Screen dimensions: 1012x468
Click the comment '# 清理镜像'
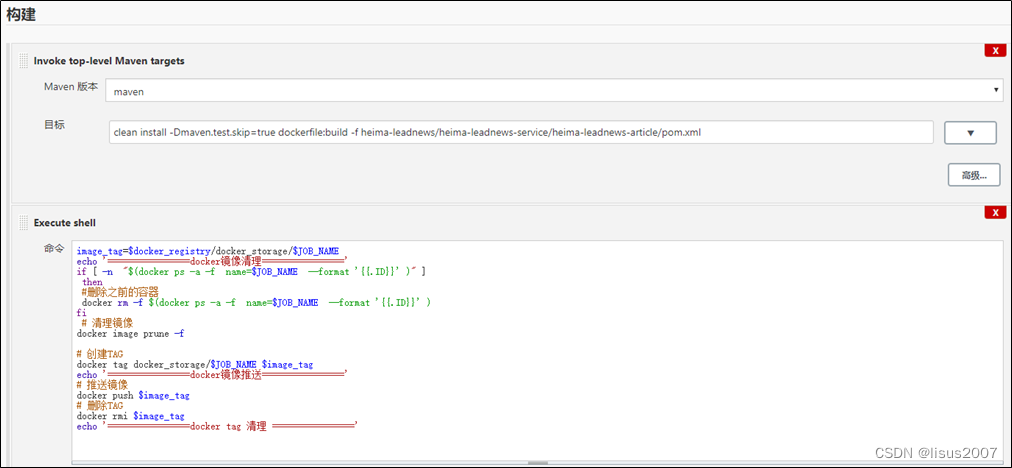tap(108, 323)
